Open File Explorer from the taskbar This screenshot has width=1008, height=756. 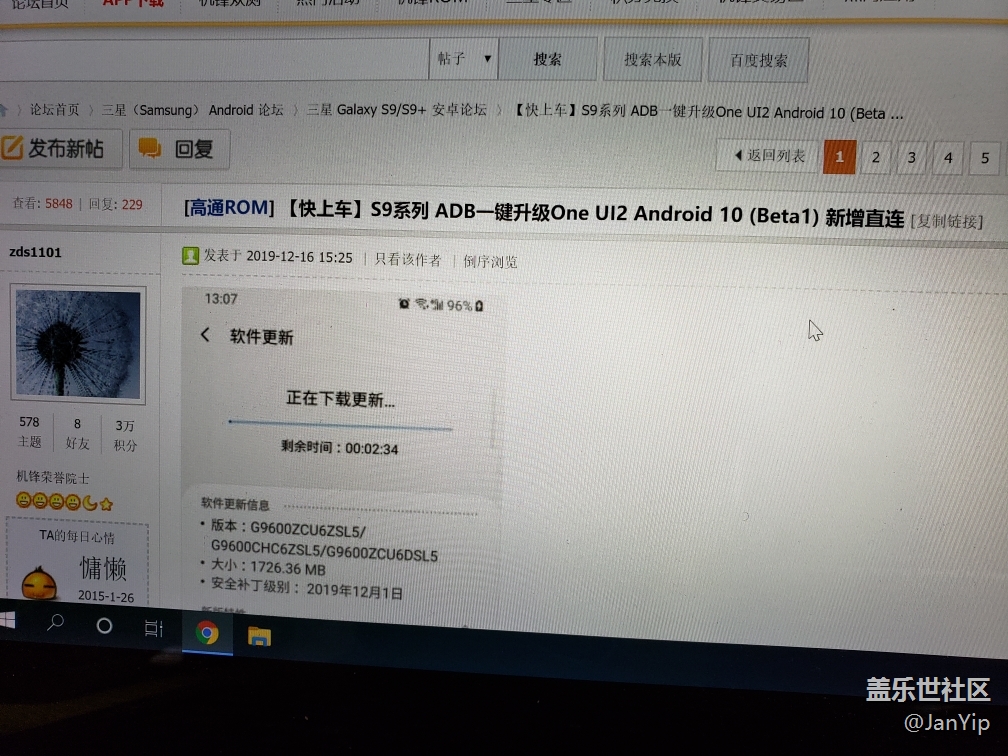259,636
